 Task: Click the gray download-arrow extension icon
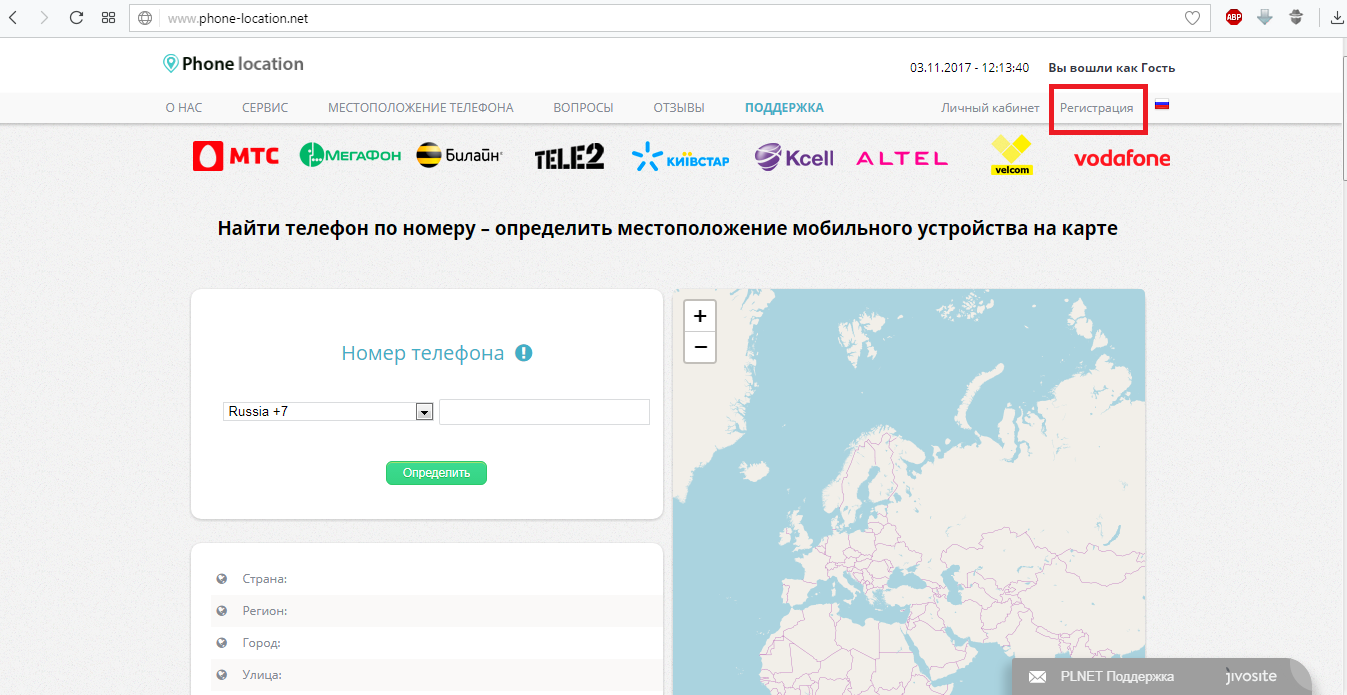1265,17
